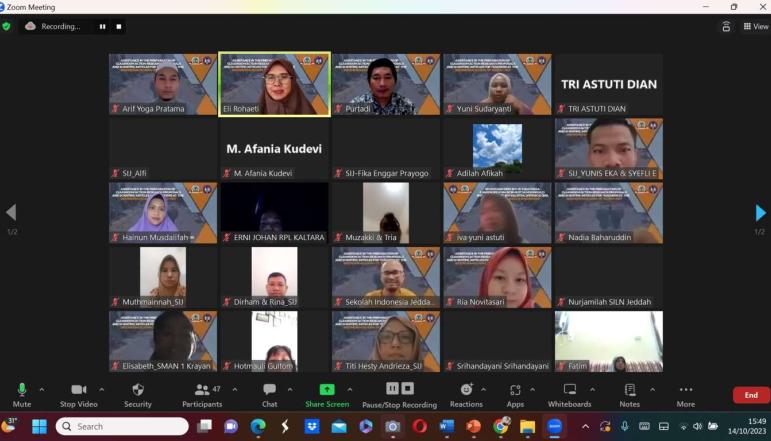
Task: Mute the microphone in Zoom toolbar
Action: coord(21,390)
